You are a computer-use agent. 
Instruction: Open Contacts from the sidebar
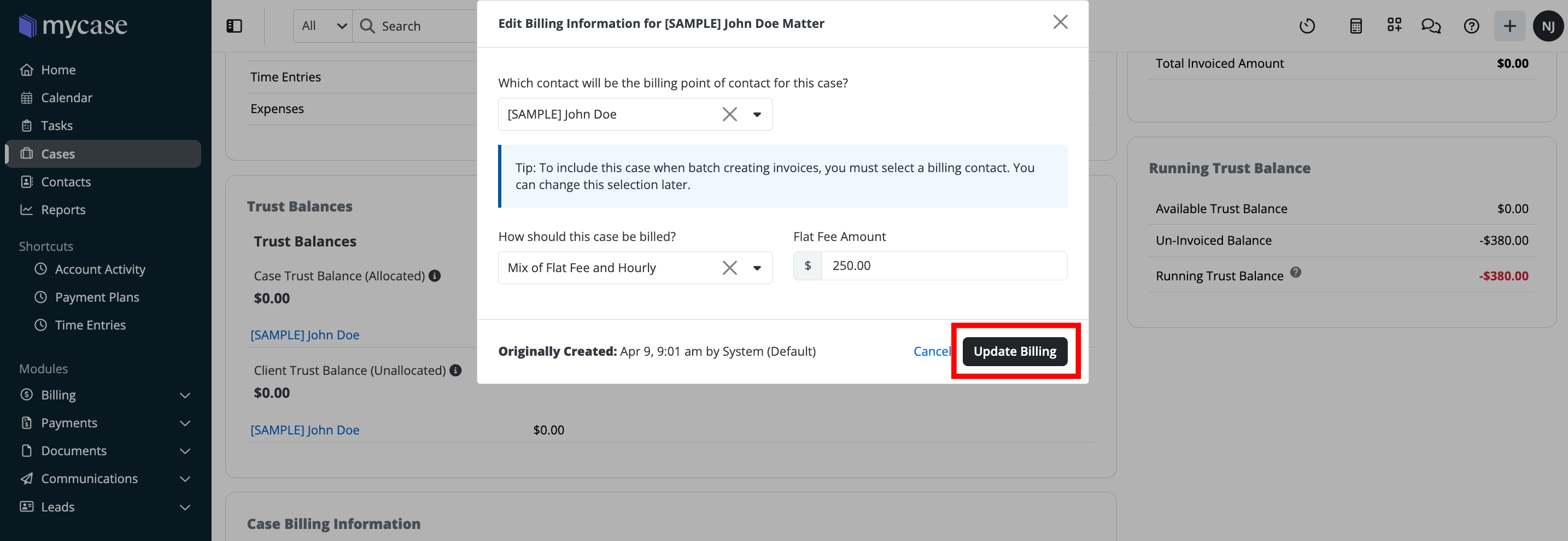[66, 182]
